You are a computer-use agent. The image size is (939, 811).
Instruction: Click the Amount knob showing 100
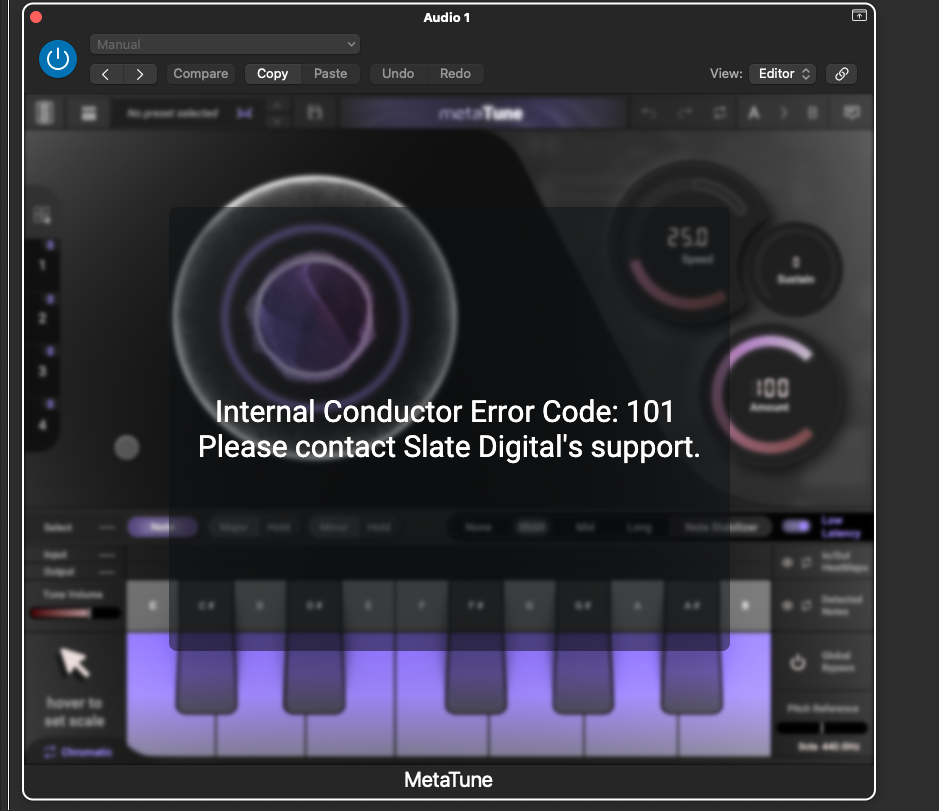(x=771, y=395)
